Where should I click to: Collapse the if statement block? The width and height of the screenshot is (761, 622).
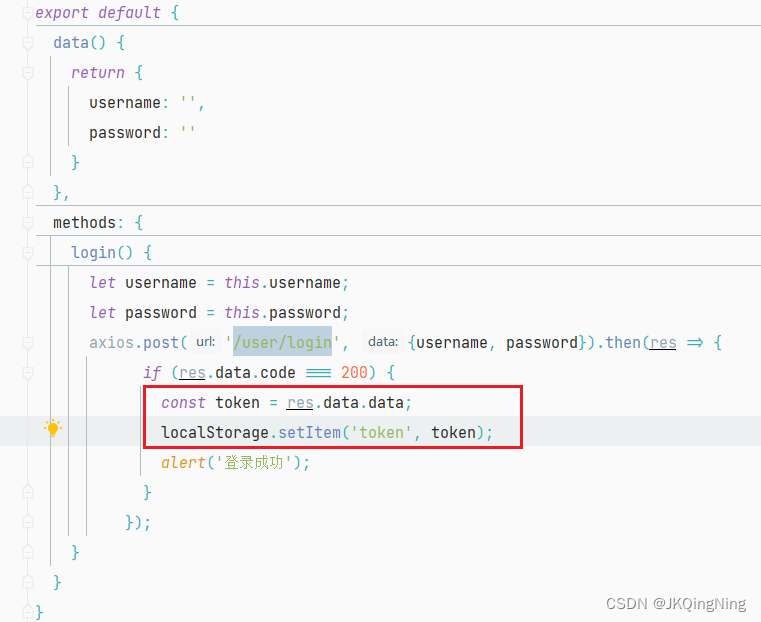(x=27, y=372)
